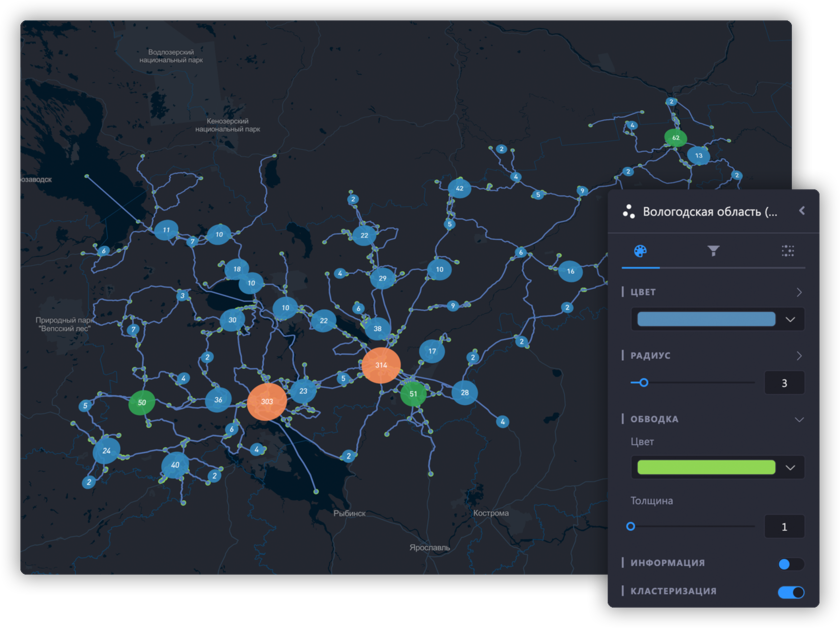Click the layer points icon beside title
The height and width of the screenshot is (628, 840).
(x=629, y=211)
